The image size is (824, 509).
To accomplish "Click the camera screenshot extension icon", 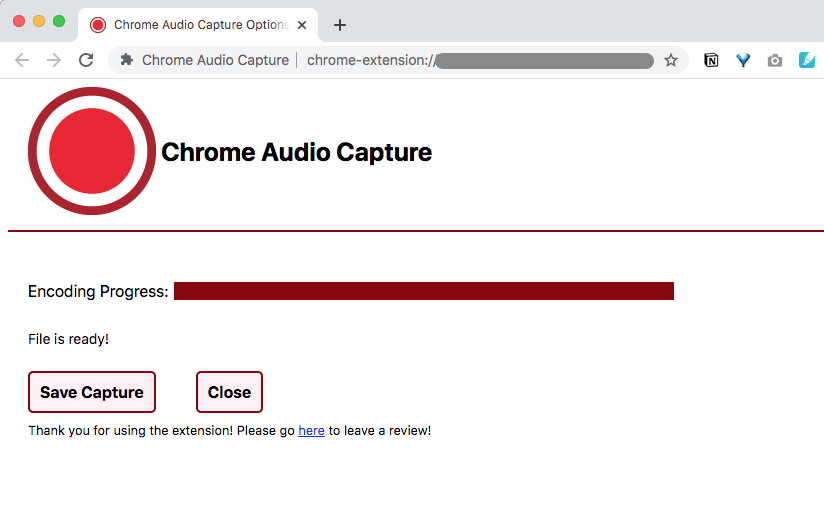I will pos(775,61).
